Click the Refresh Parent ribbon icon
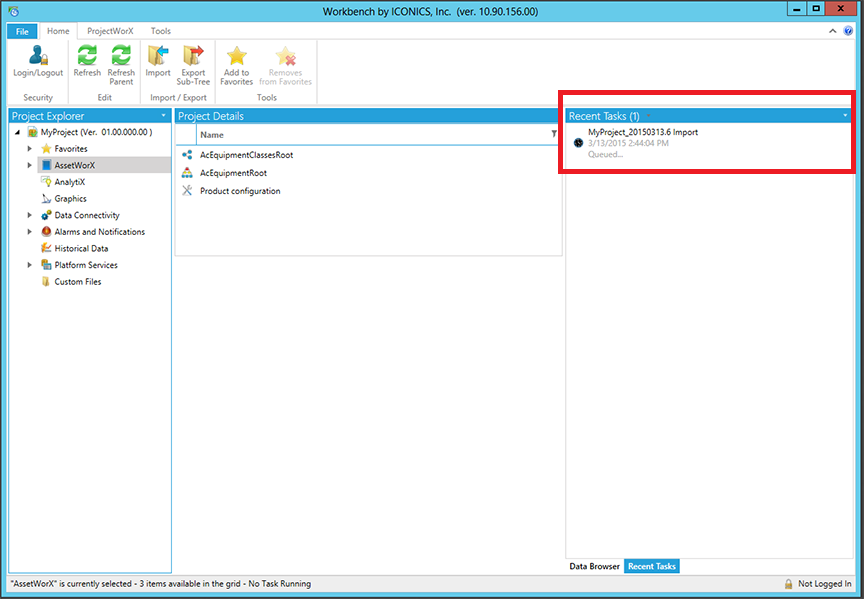 point(121,58)
